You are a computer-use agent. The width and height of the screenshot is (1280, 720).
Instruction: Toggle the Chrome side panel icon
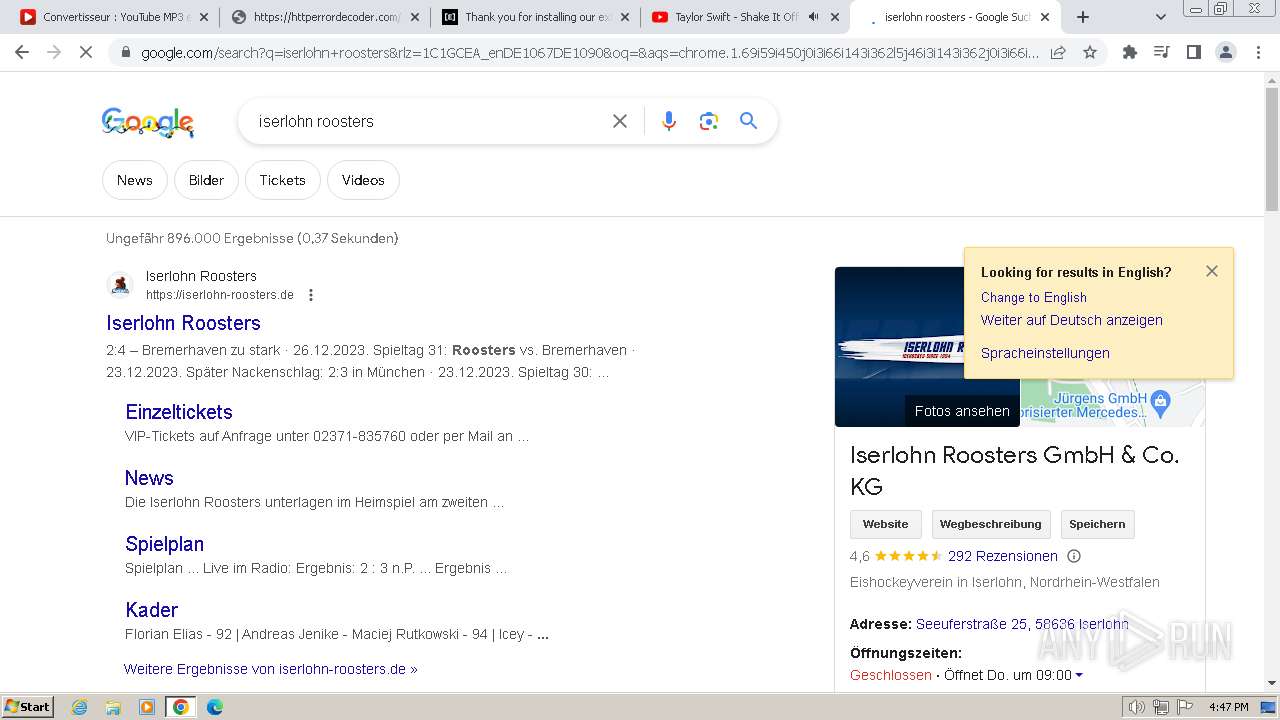1194,52
